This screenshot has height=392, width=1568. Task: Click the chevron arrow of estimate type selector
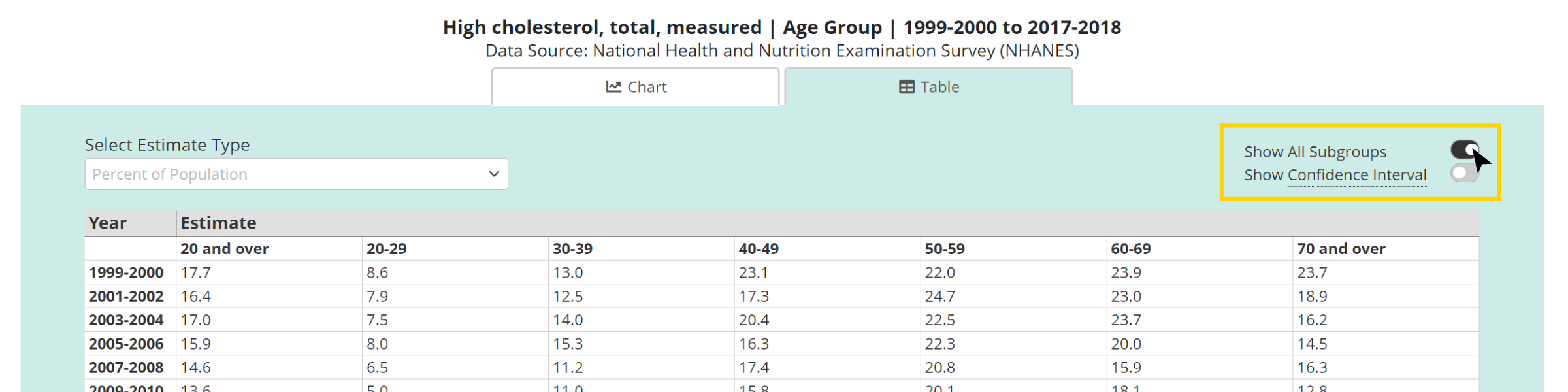pyautogui.click(x=494, y=174)
